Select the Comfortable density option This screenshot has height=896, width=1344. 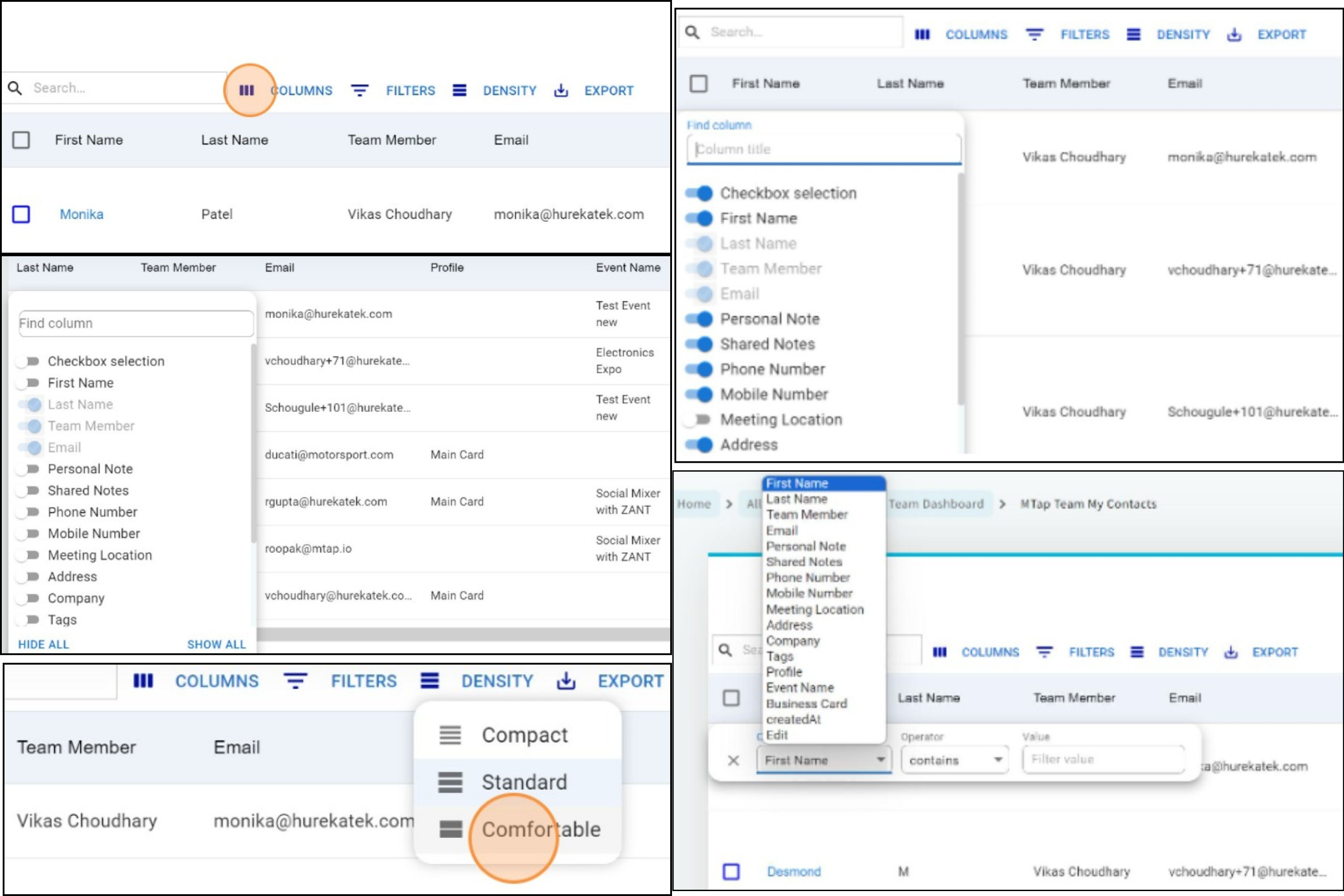(517, 829)
